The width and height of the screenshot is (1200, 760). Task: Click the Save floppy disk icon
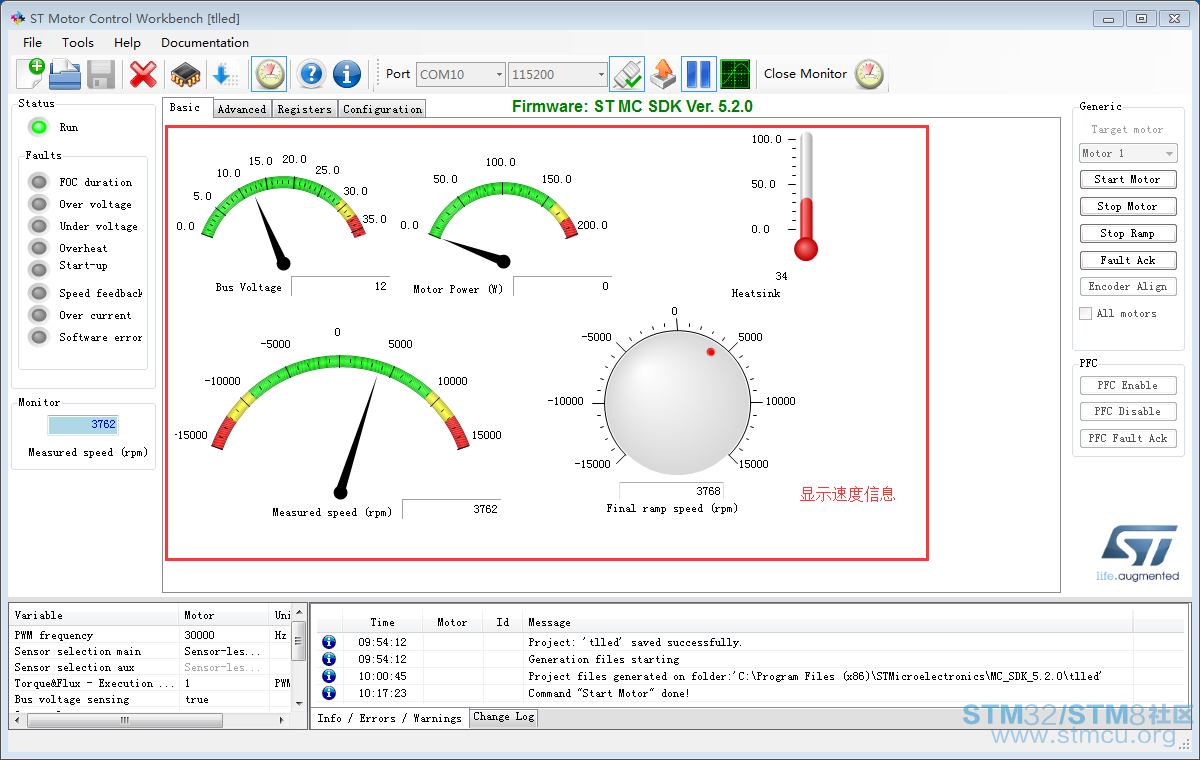pos(101,74)
